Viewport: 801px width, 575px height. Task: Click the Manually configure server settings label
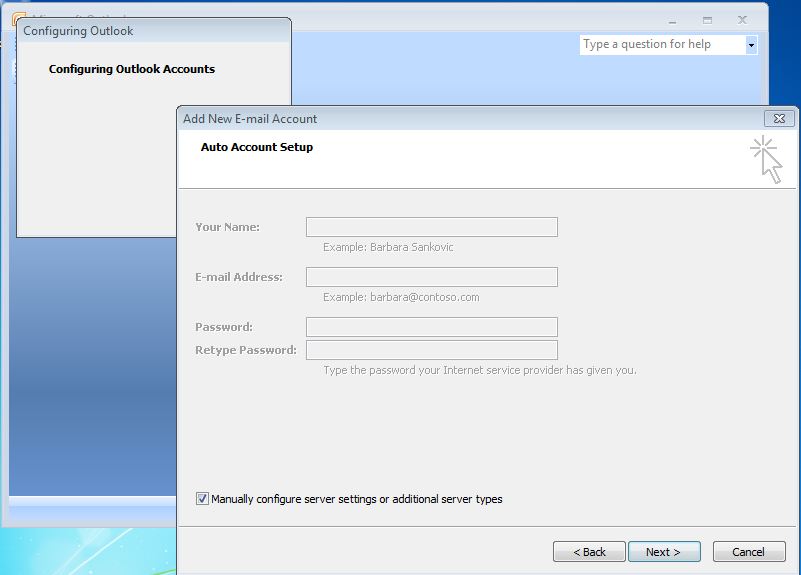tap(357, 499)
